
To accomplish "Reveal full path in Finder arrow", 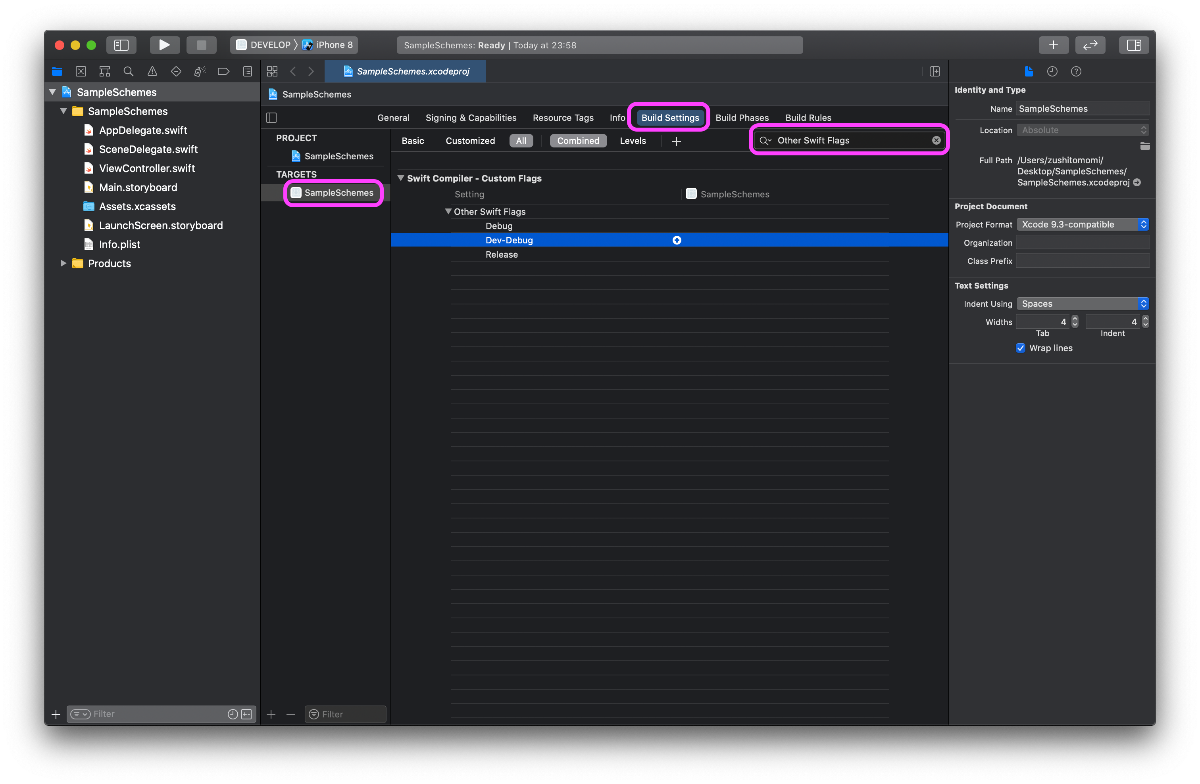I will pos(1137,183).
